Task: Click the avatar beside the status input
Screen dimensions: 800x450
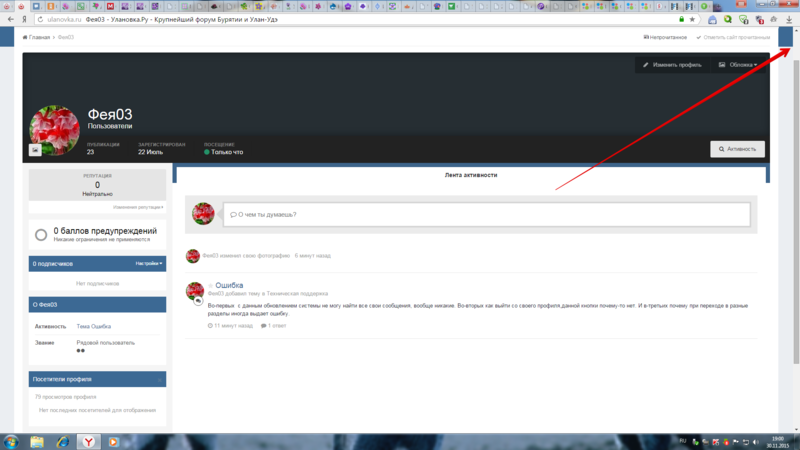Action: (203, 214)
